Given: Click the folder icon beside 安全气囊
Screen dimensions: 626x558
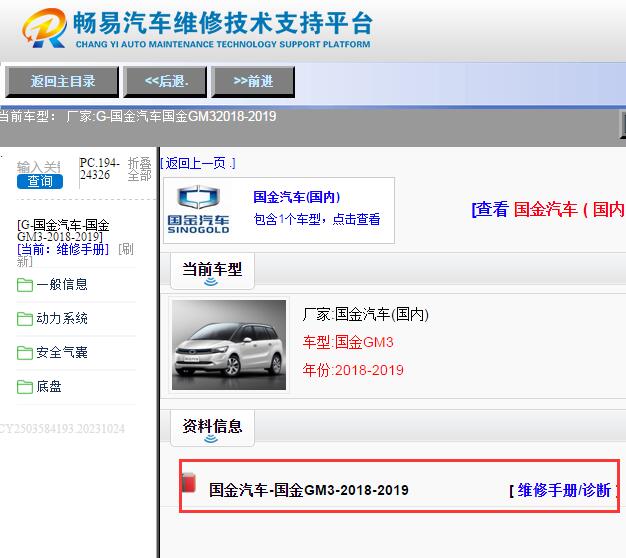Looking at the screenshot, I should pyautogui.click(x=25, y=352).
